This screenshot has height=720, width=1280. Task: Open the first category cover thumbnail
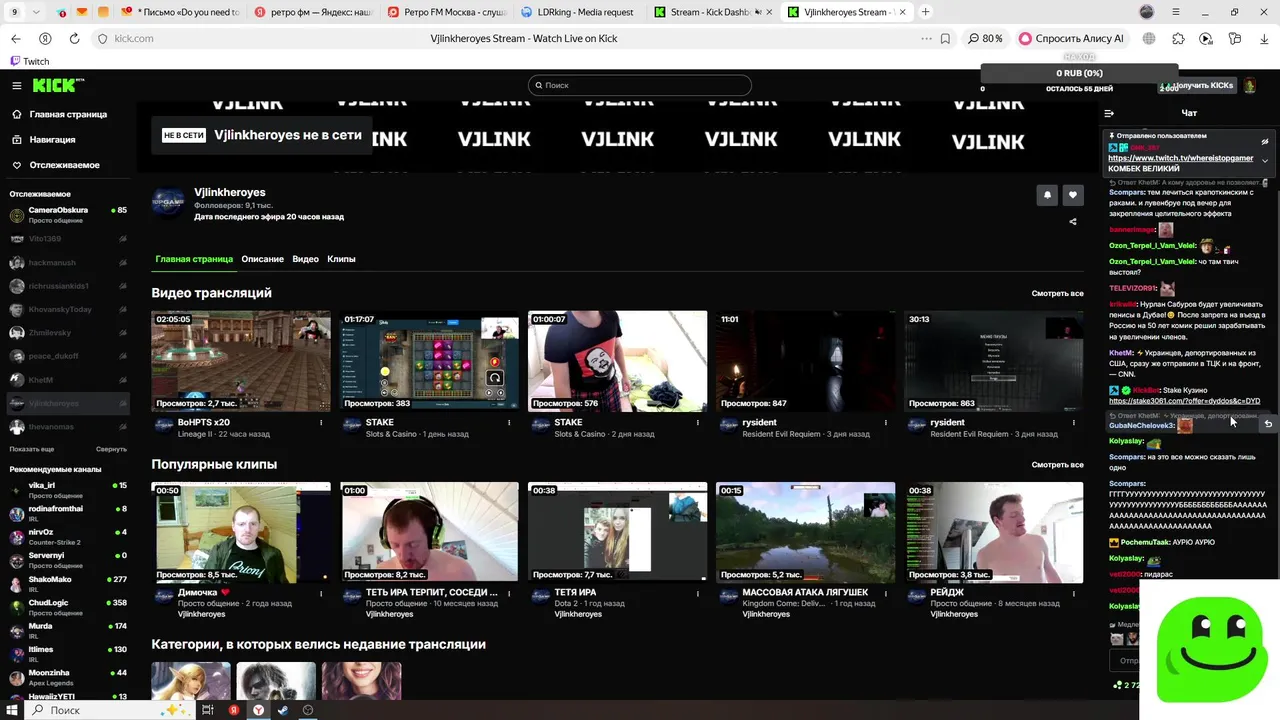[x=191, y=681]
